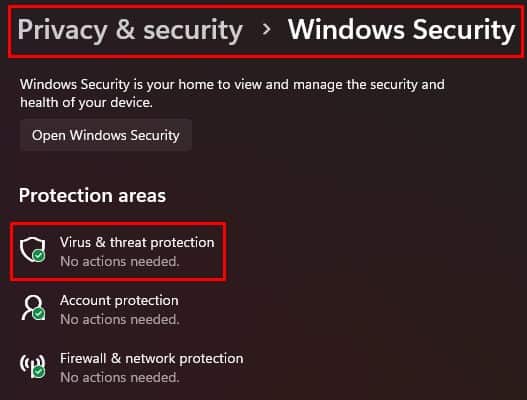Click 'No actions needed' under Firewall & network protection
The height and width of the screenshot is (400, 527).
click(x=120, y=378)
